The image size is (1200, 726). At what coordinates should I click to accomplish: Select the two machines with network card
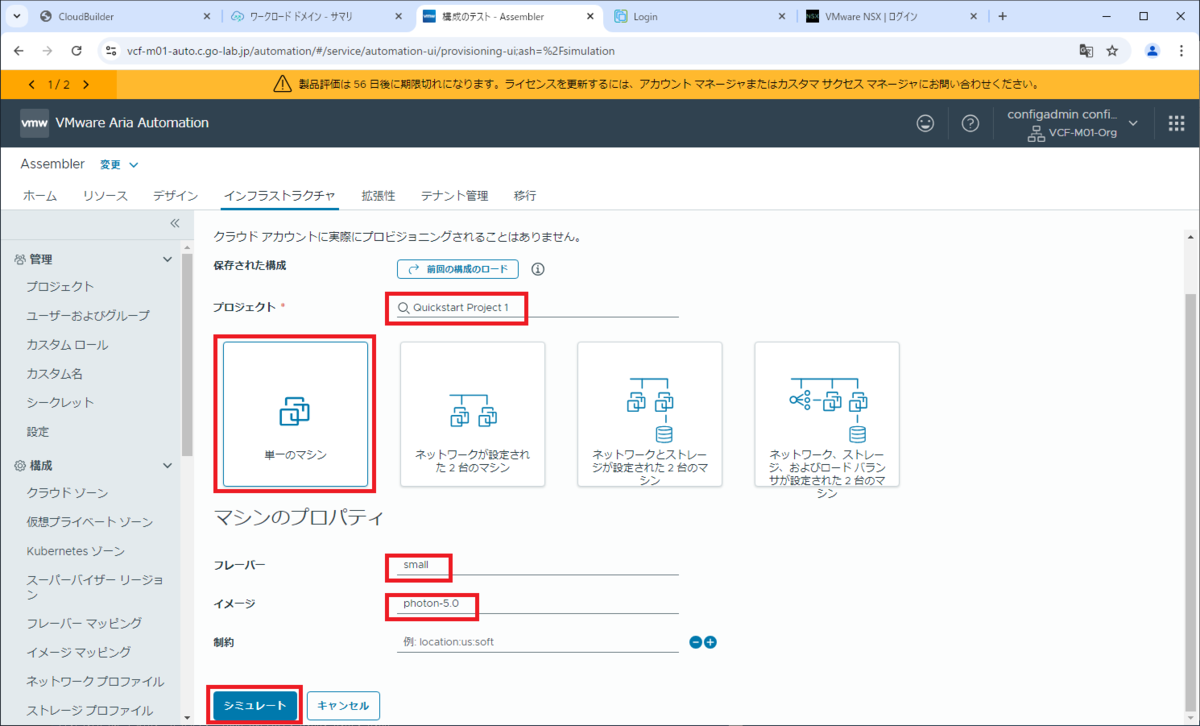point(472,414)
